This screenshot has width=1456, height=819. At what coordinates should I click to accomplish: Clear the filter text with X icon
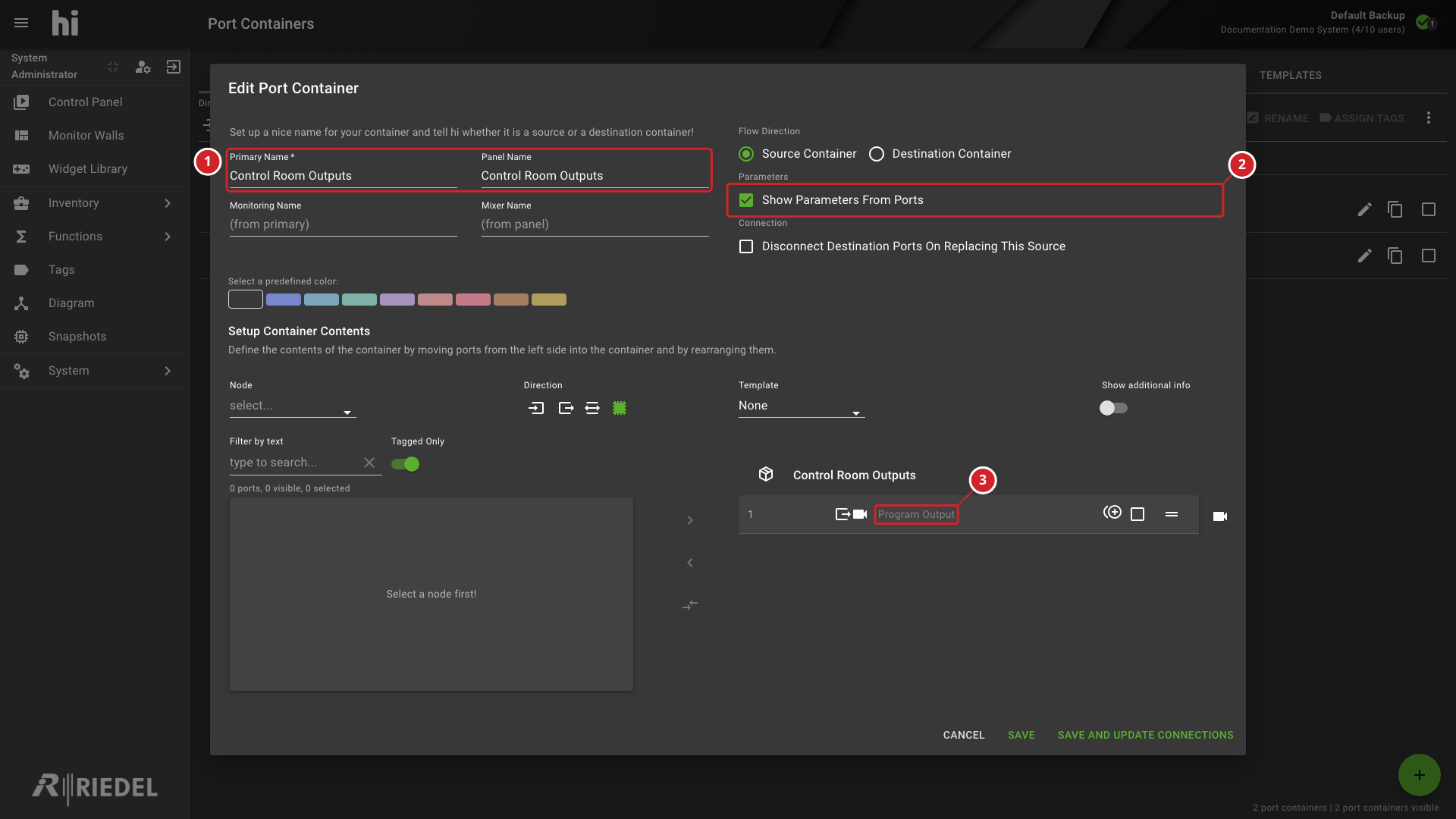pos(369,463)
